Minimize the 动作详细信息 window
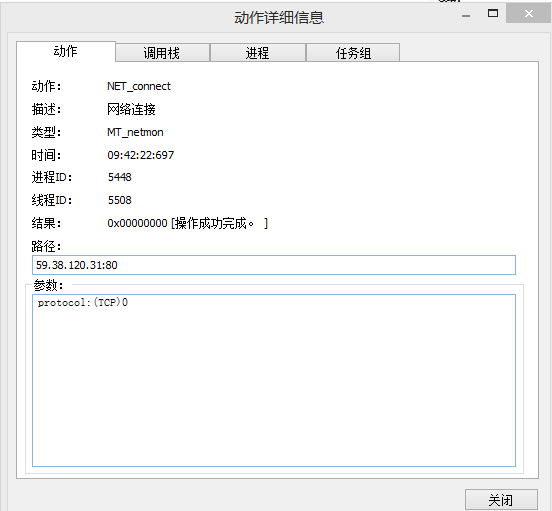Screen dimensions: 552x511 (x=466, y=15)
